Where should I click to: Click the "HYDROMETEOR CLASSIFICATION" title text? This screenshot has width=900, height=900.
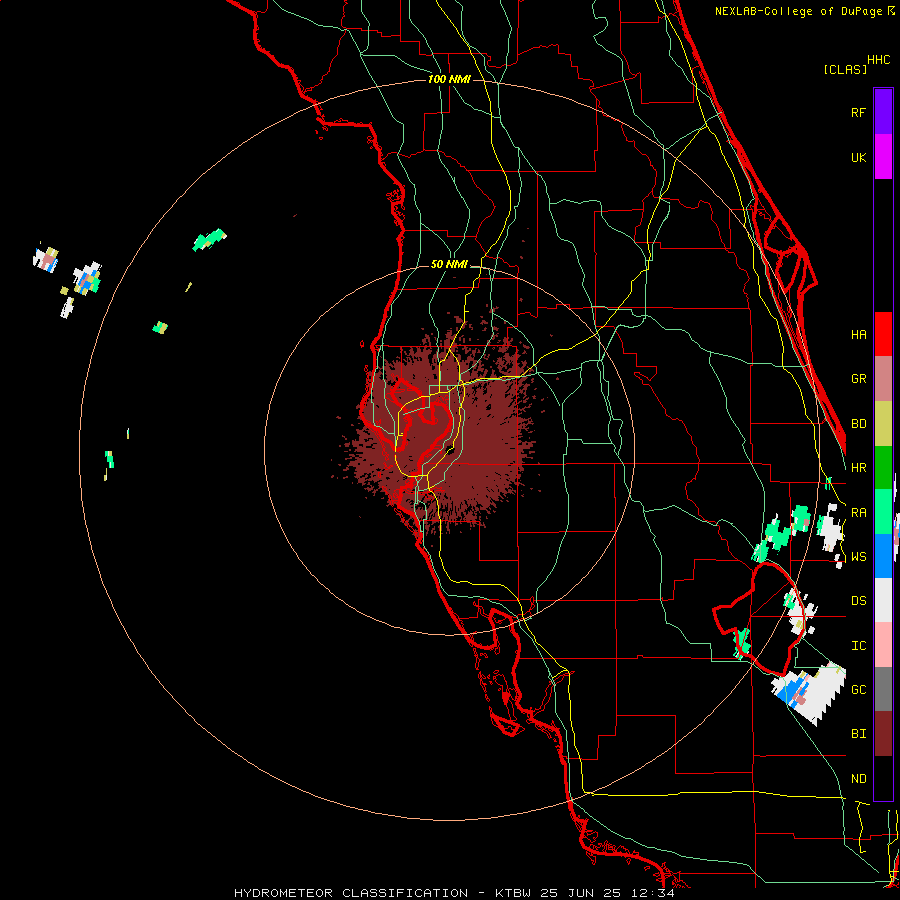pos(351,893)
